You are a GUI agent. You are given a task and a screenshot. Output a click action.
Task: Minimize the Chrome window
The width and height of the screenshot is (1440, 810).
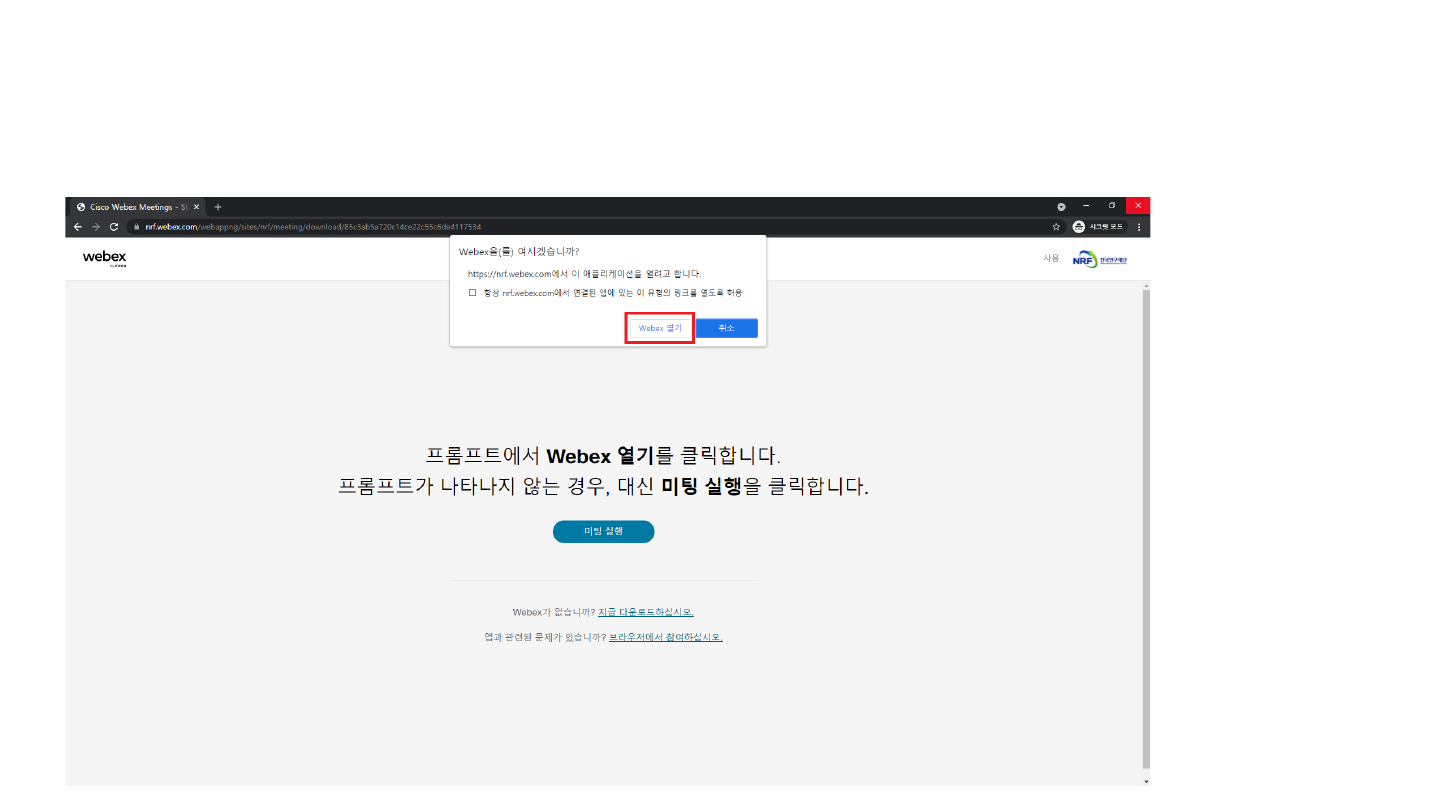click(1086, 206)
